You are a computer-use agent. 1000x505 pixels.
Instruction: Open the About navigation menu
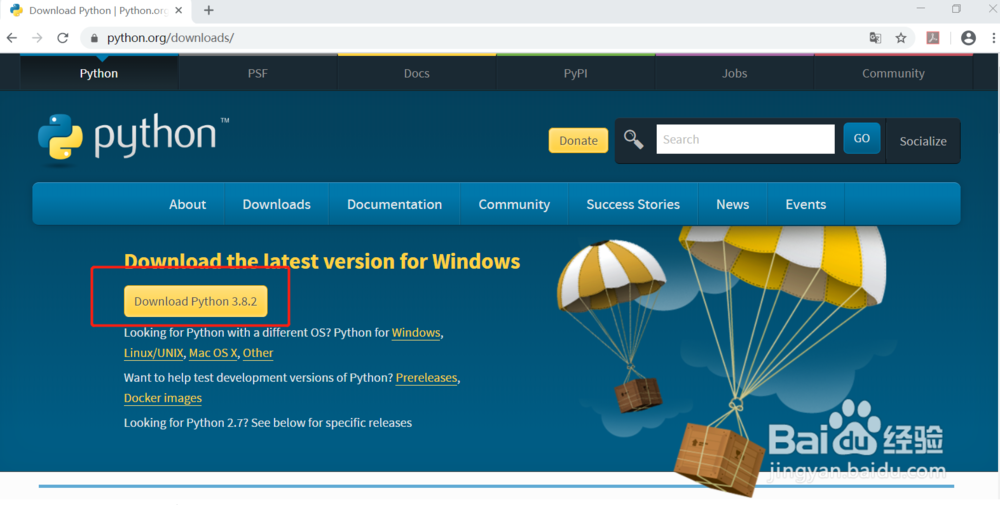click(x=188, y=204)
